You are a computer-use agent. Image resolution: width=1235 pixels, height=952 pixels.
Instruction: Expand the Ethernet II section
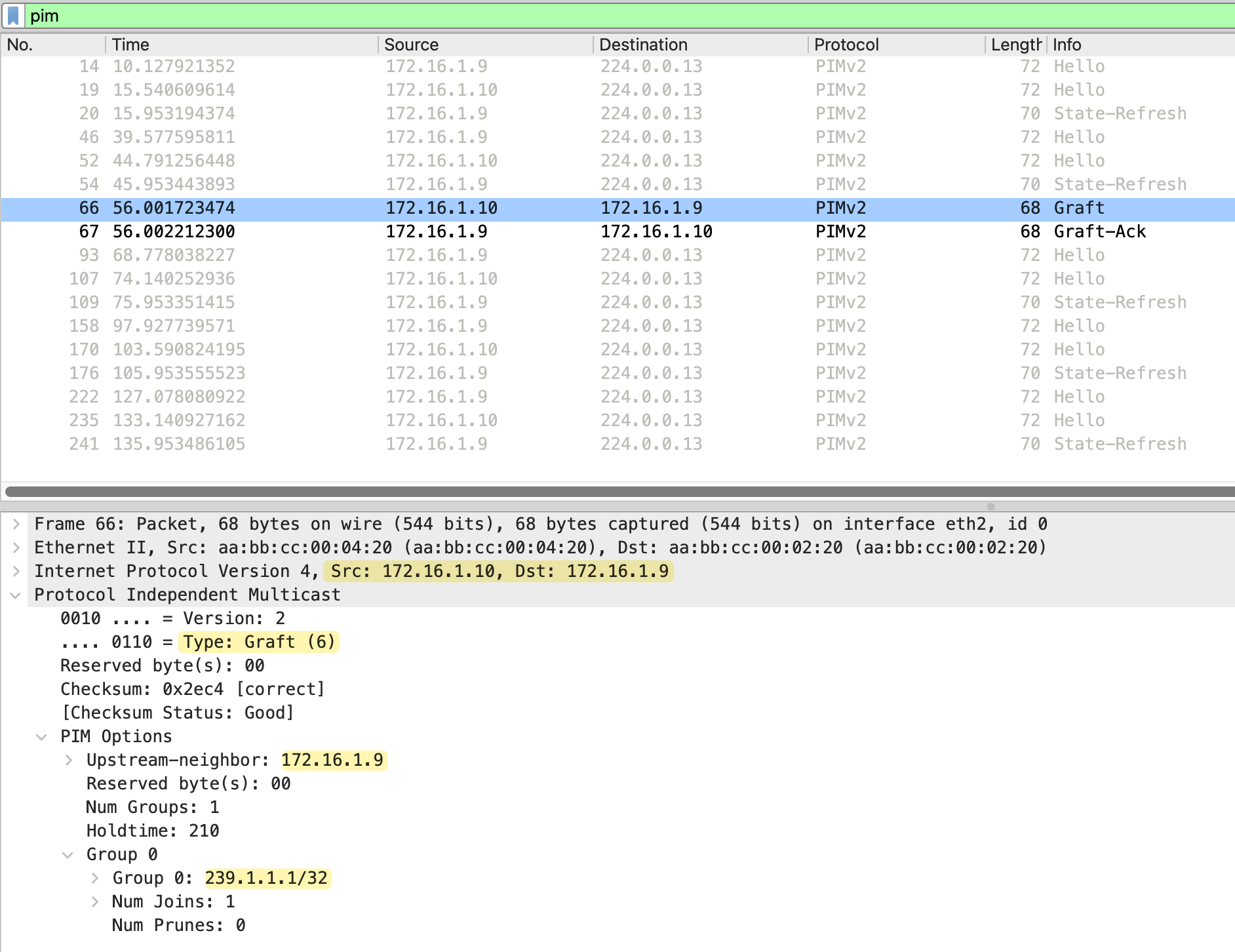(16, 547)
